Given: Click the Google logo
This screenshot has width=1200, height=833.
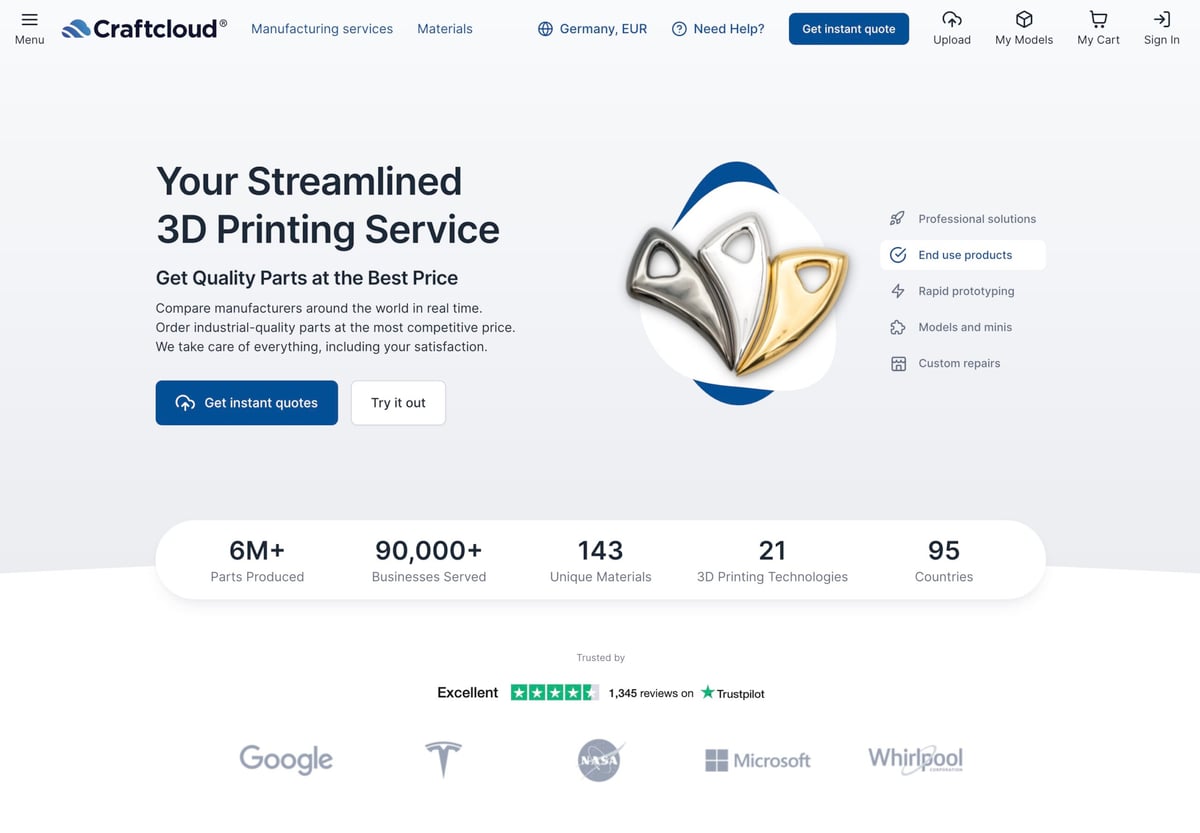Looking at the screenshot, I should [286, 760].
